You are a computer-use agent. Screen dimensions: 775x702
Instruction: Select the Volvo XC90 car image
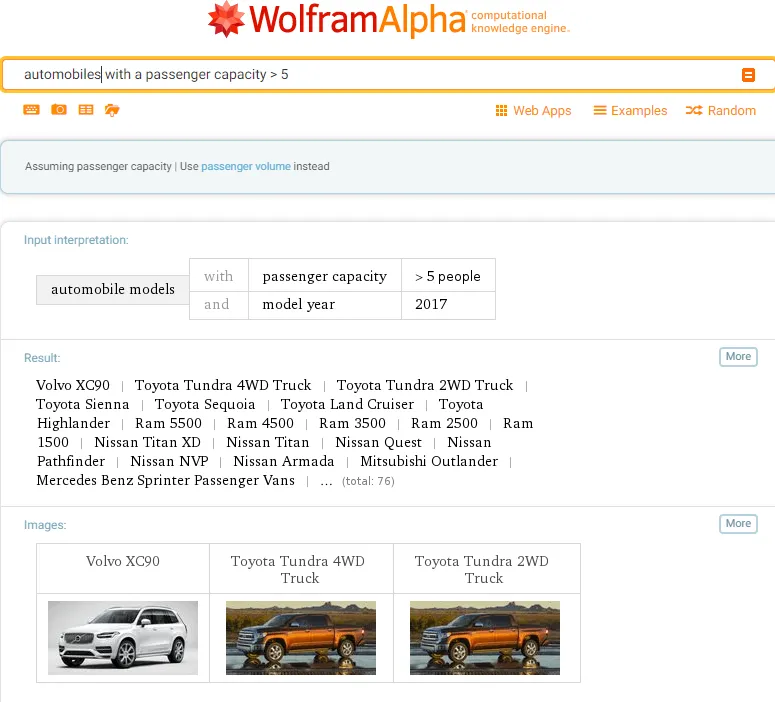click(x=123, y=638)
